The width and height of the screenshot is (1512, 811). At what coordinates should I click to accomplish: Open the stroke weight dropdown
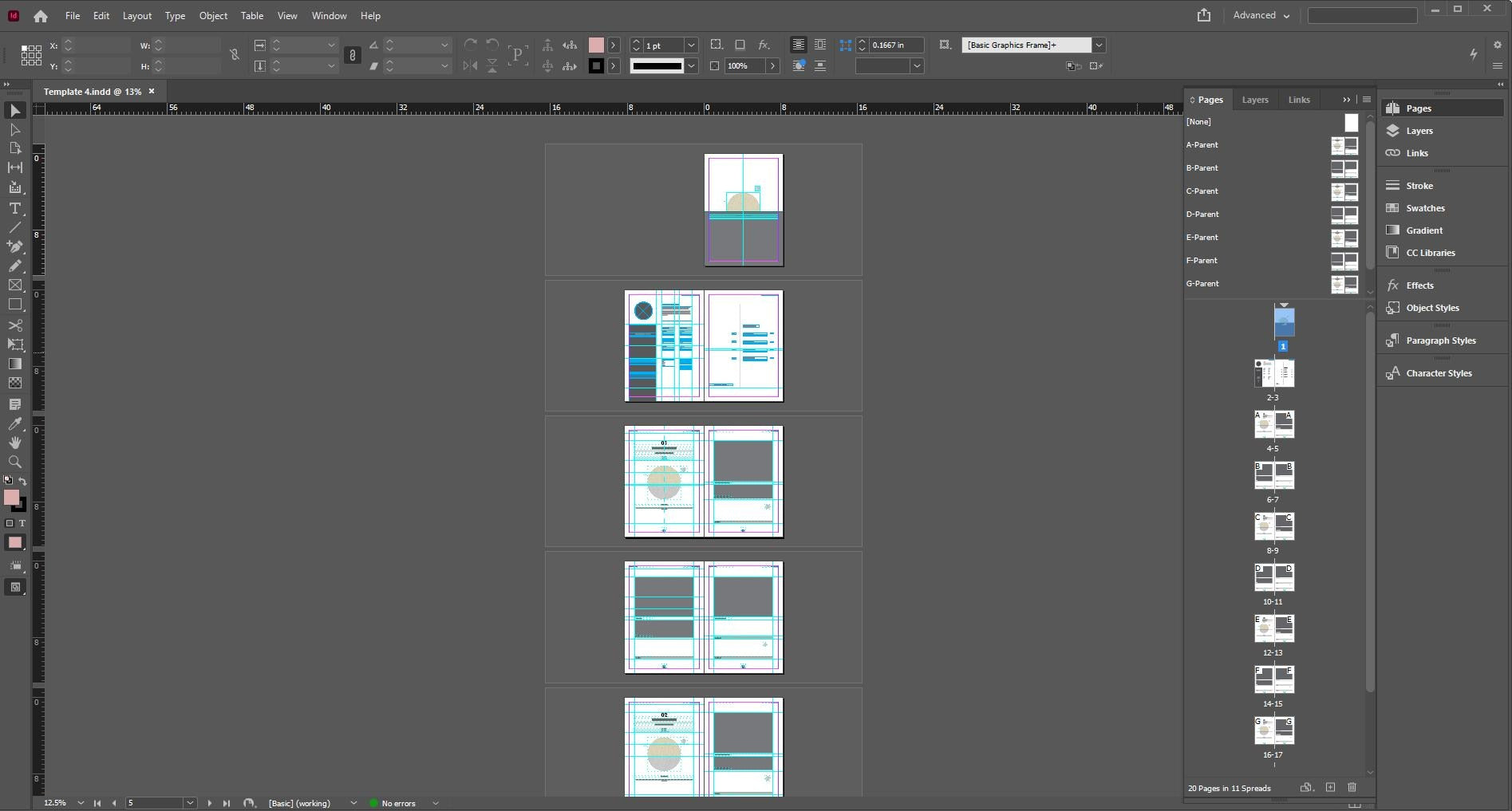click(691, 45)
